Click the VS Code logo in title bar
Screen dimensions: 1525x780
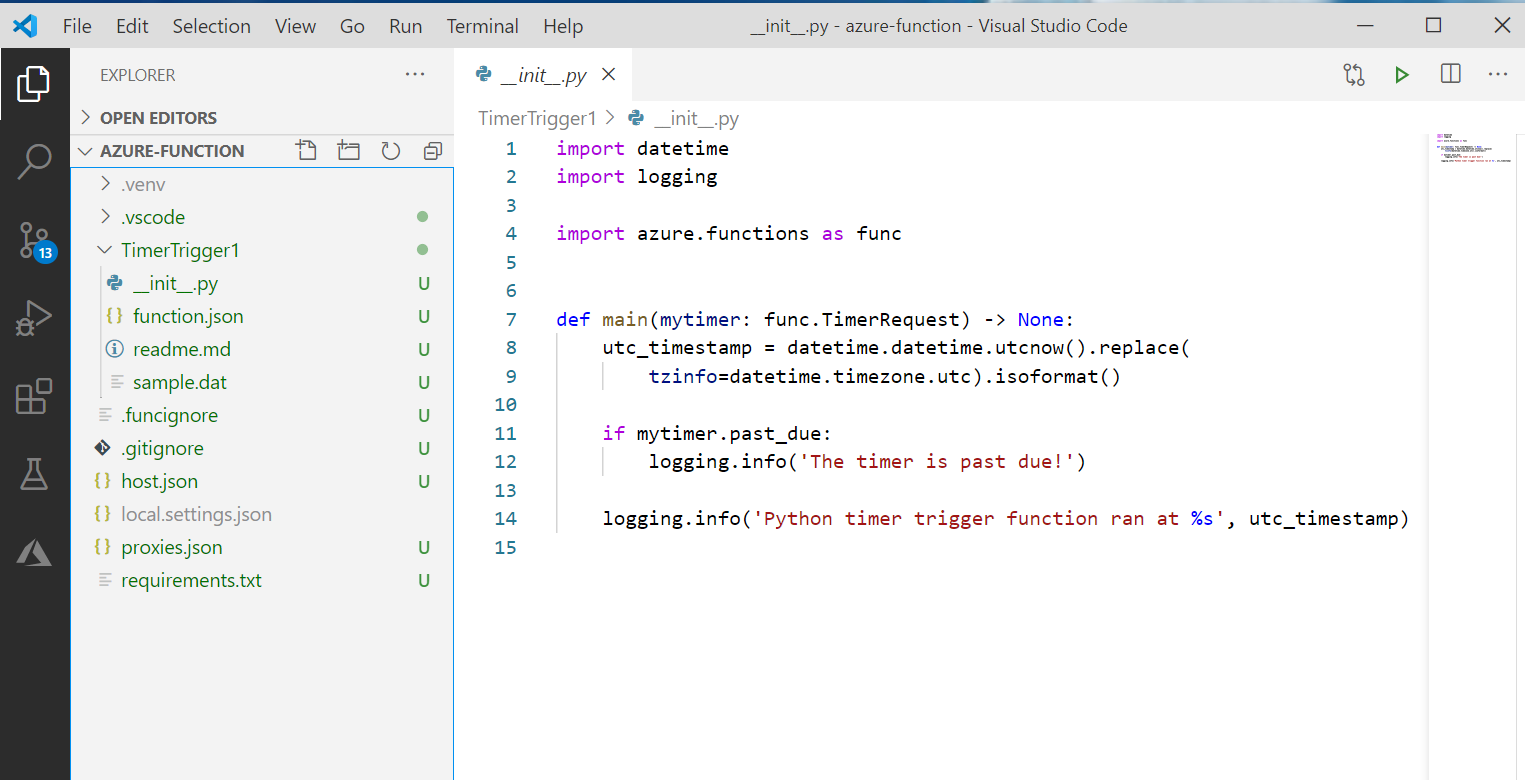26,26
